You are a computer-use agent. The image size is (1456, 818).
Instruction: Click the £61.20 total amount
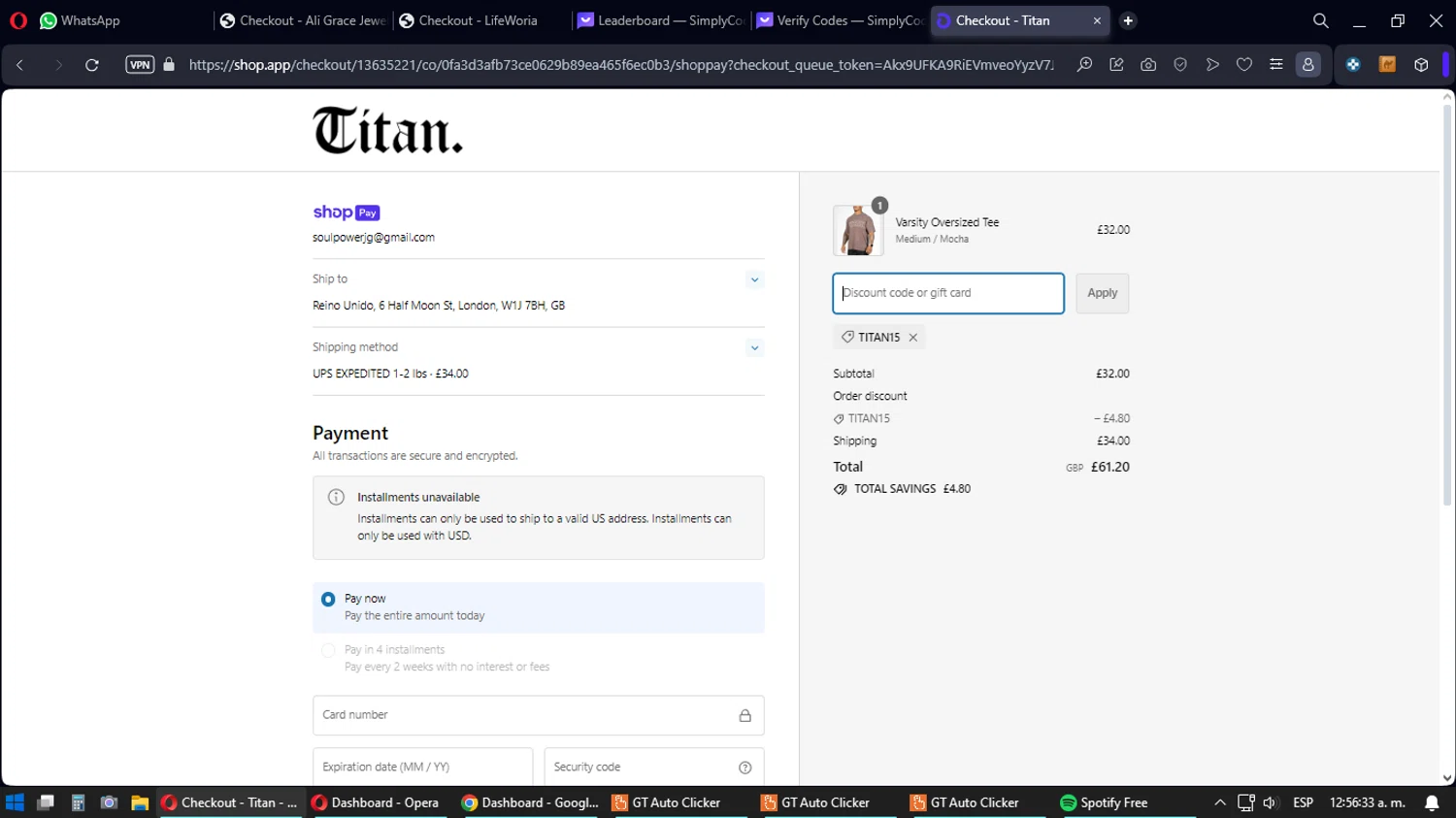click(1110, 467)
